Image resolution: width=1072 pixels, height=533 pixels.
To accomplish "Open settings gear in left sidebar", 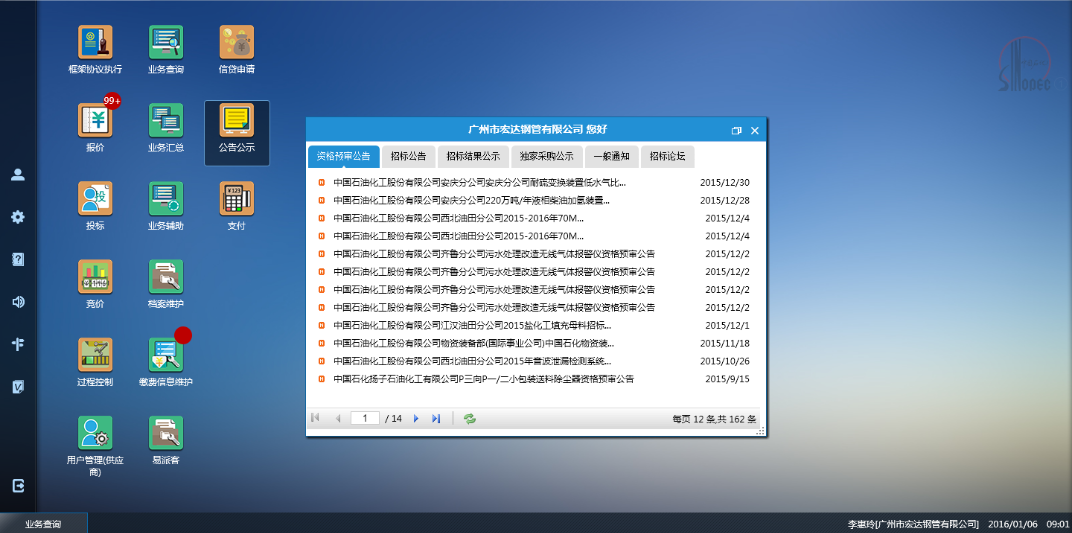I will click(18, 217).
